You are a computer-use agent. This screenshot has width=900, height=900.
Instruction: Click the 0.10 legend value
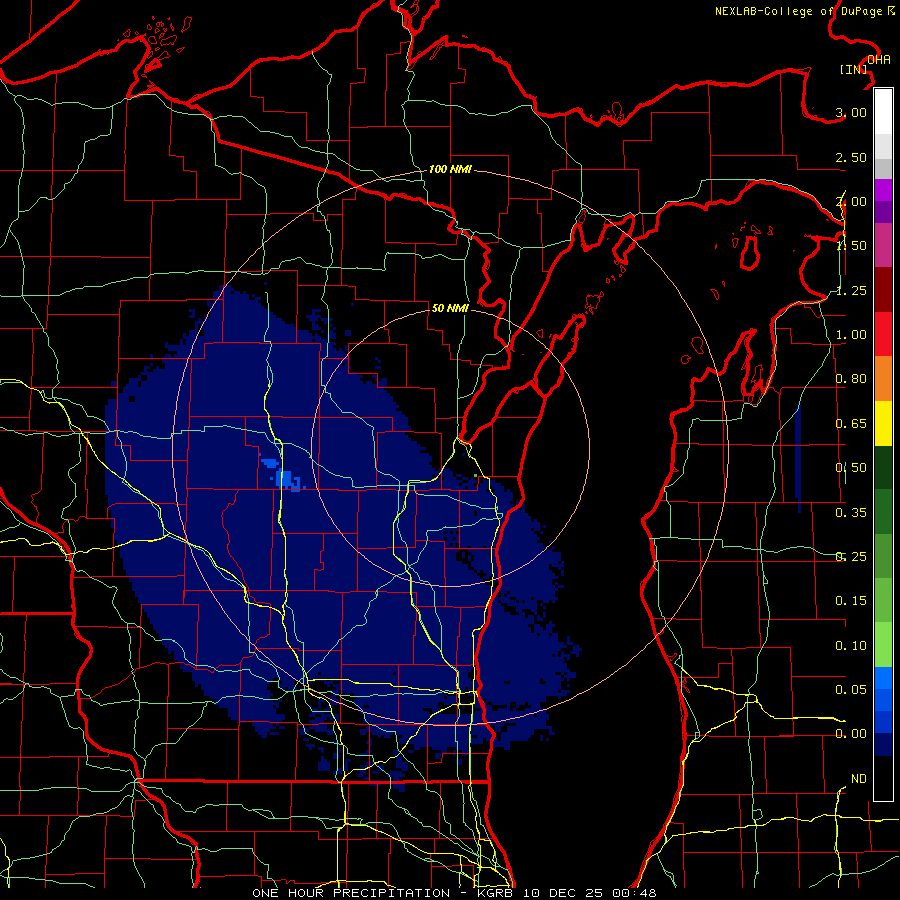pyautogui.click(x=851, y=646)
